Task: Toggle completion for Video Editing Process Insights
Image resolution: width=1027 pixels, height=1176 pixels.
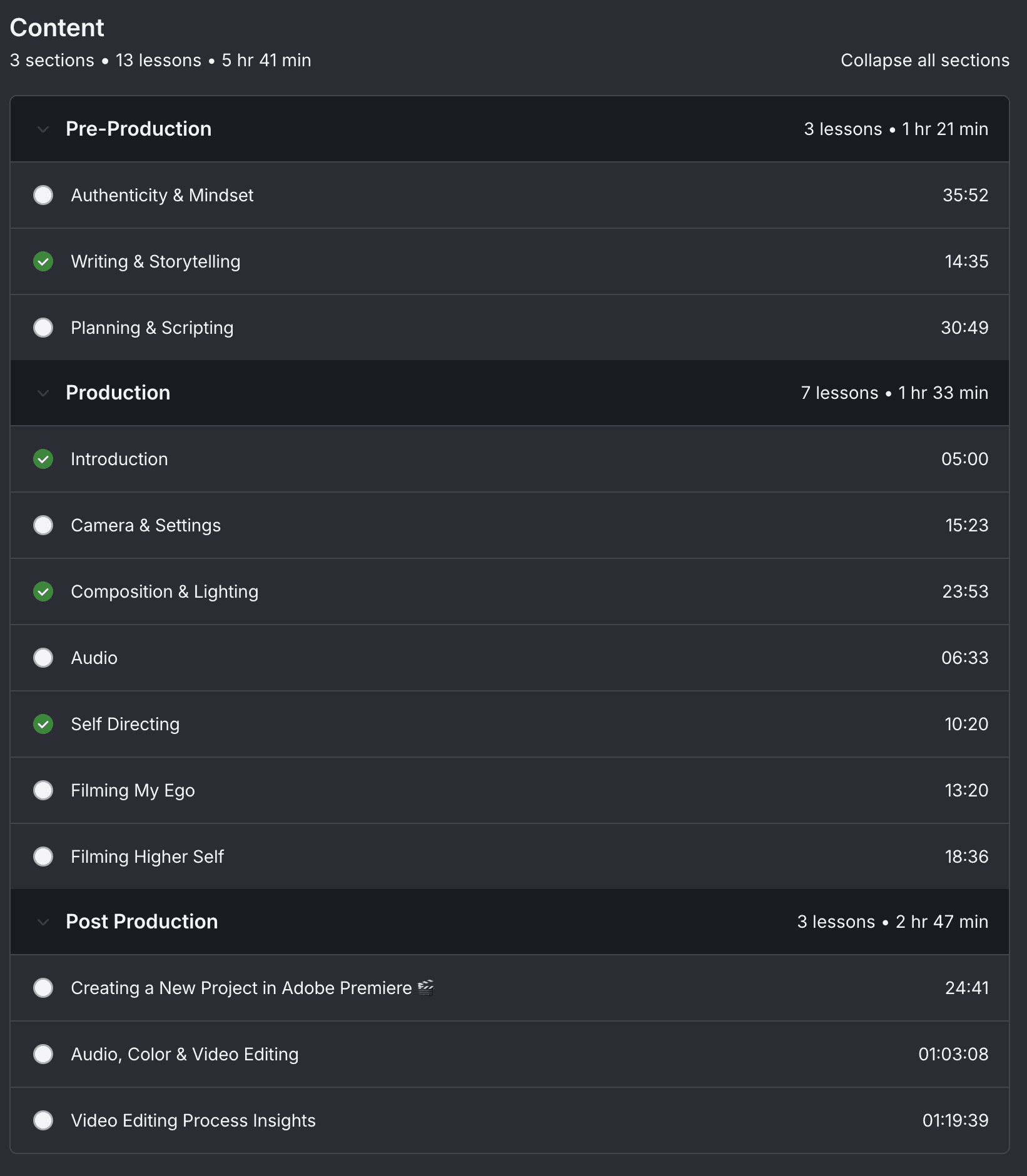Action: click(43, 1120)
